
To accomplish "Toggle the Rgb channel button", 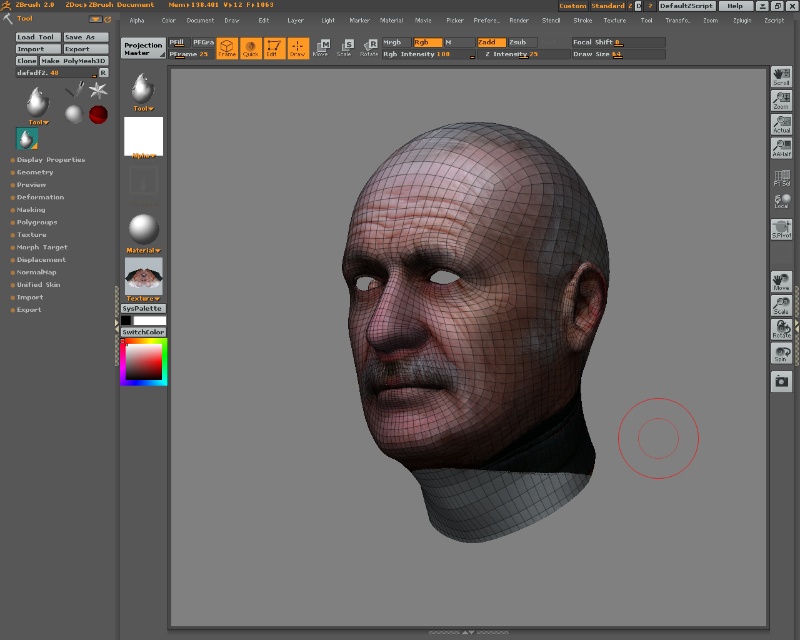I will (x=428, y=42).
